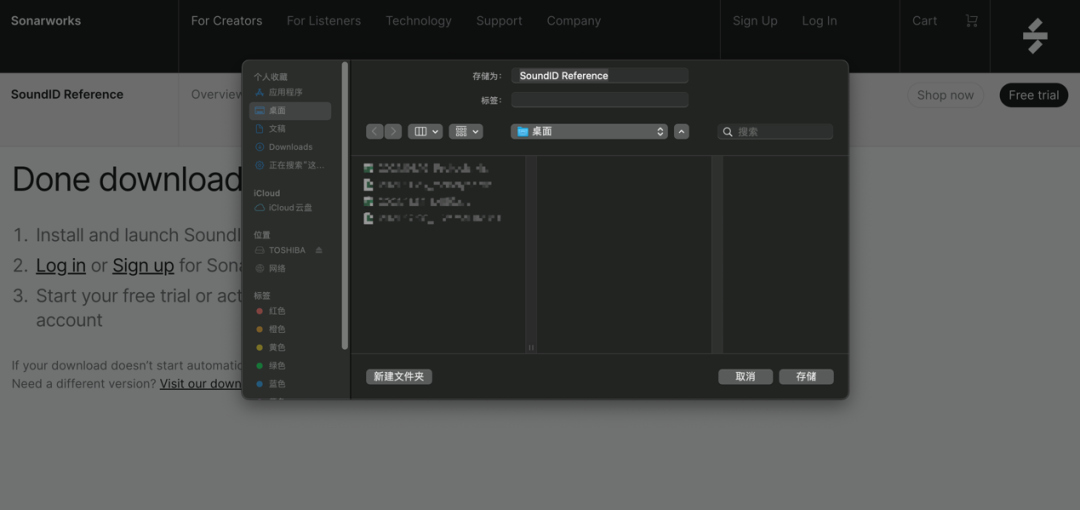This screenshot has height=510, width=1080.
Task: Click the Sonarworks logo icon
Action: coord(1034,36)
